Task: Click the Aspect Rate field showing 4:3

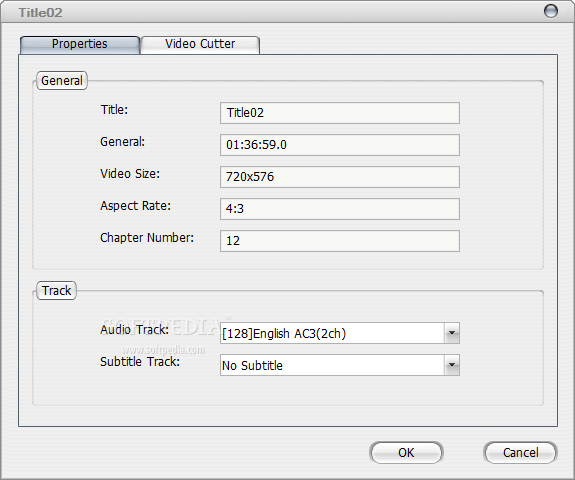Action: (340, 209)
